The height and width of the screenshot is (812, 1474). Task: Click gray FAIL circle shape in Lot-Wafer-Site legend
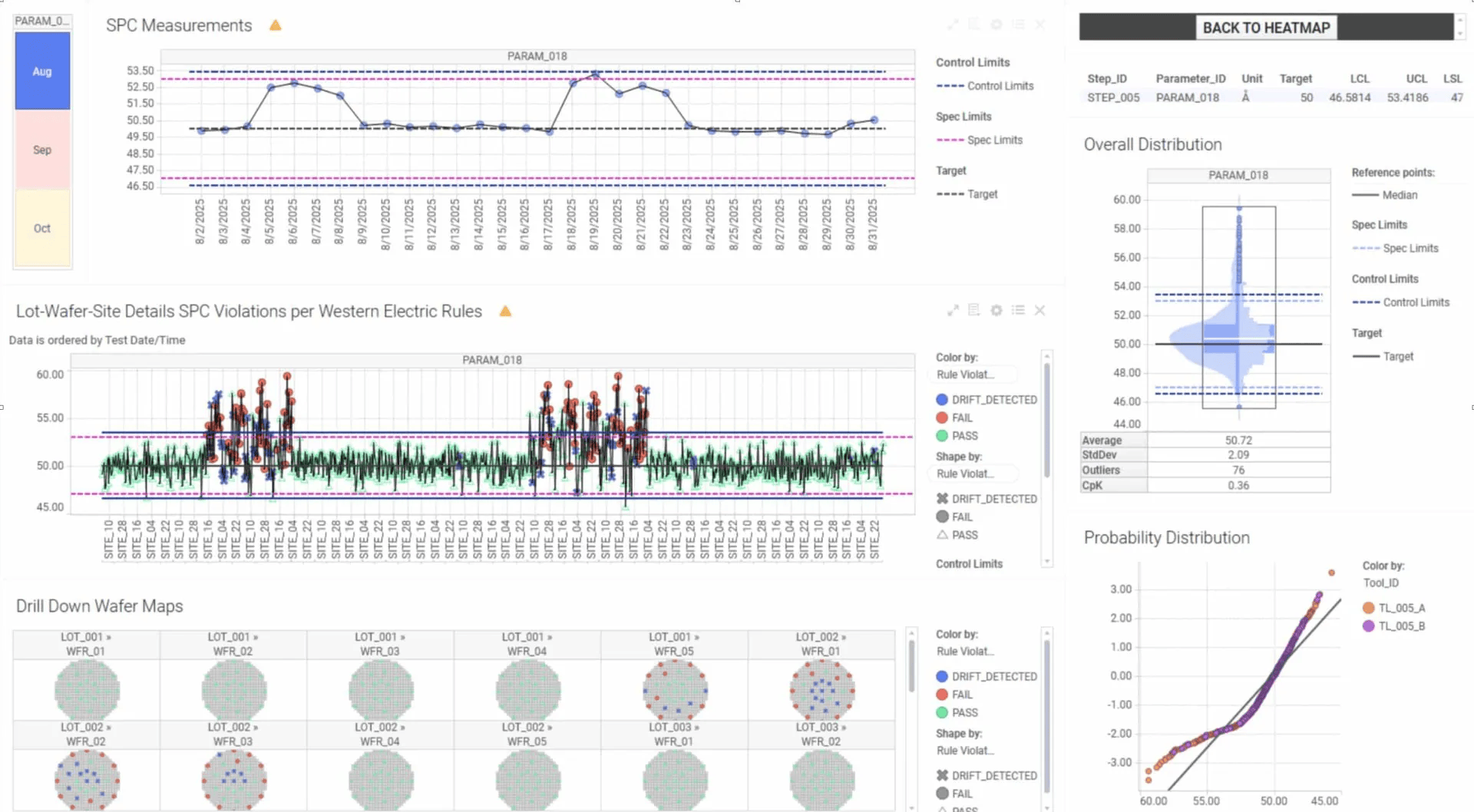click(942, 517)
